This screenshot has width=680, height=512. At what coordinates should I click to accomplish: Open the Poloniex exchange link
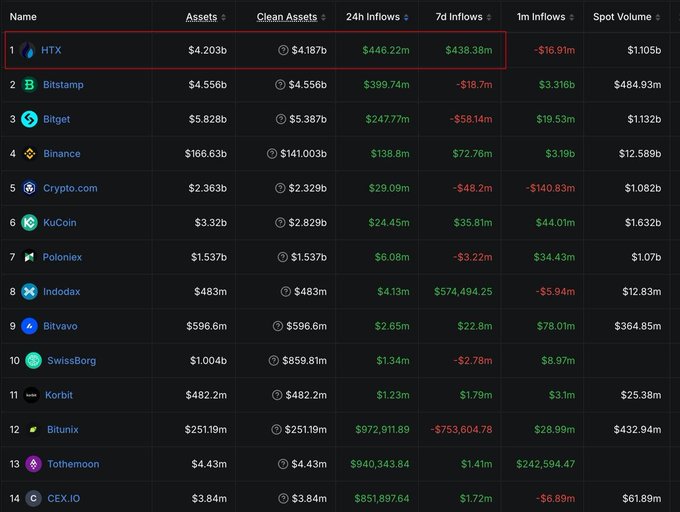(x=62, y=257)
